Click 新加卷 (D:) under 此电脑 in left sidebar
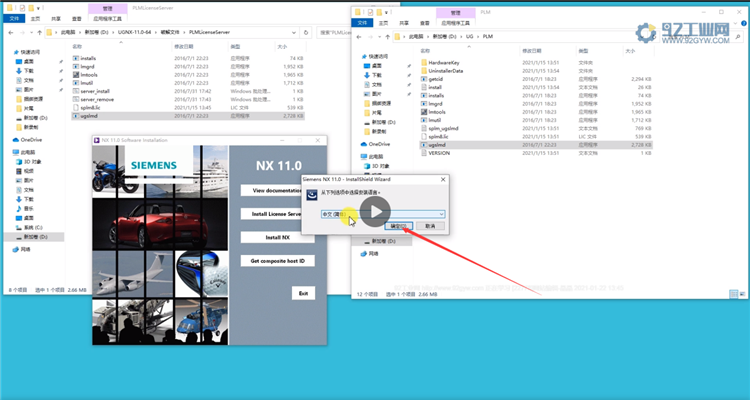 point(35,237)
